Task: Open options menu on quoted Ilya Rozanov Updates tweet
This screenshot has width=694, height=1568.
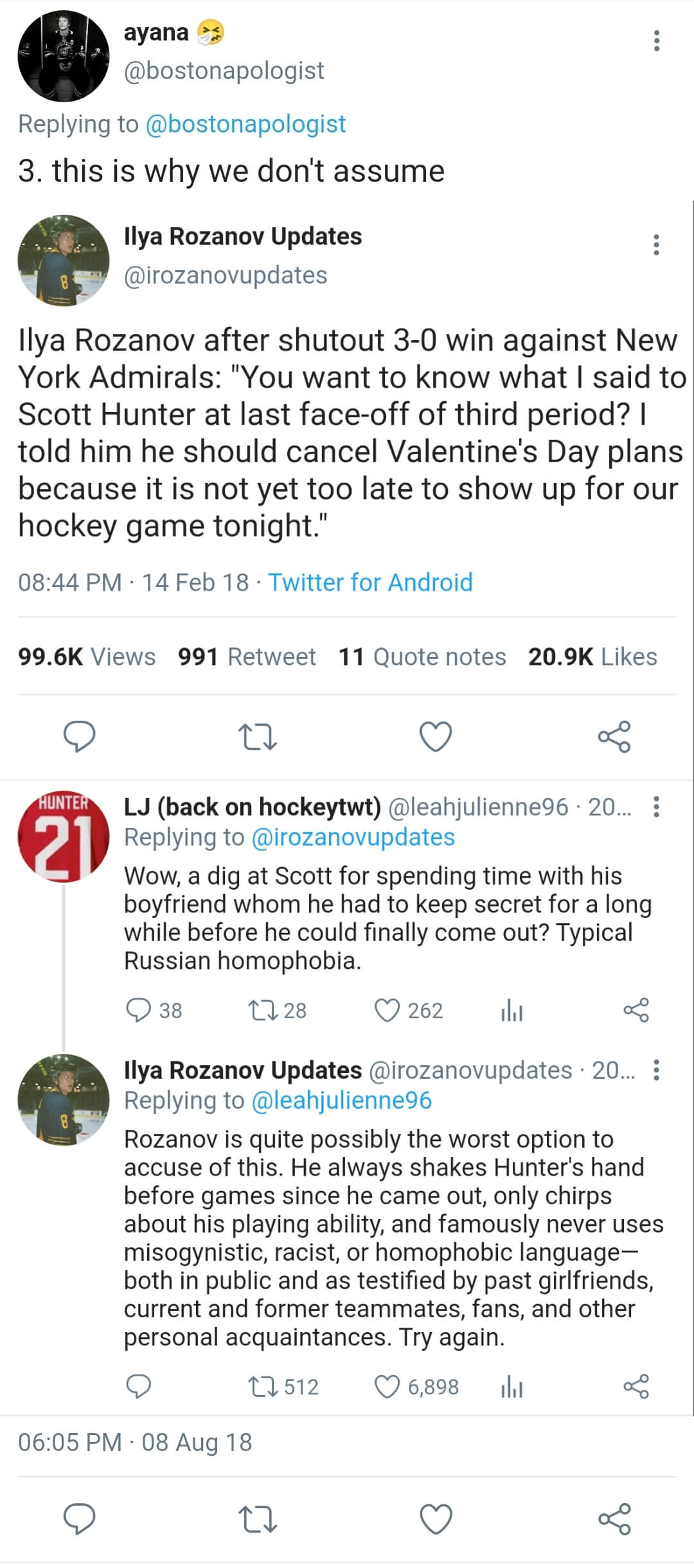Action: [x=656, y=245]
